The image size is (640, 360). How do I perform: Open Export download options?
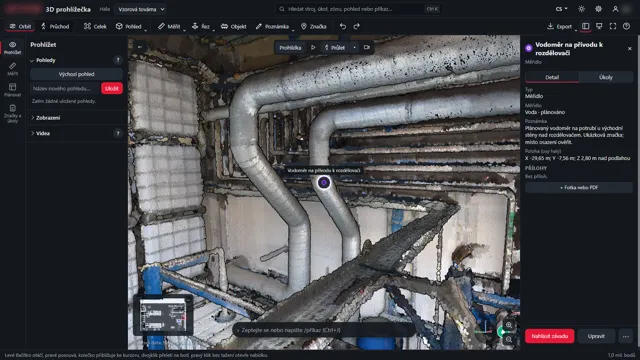560,27
